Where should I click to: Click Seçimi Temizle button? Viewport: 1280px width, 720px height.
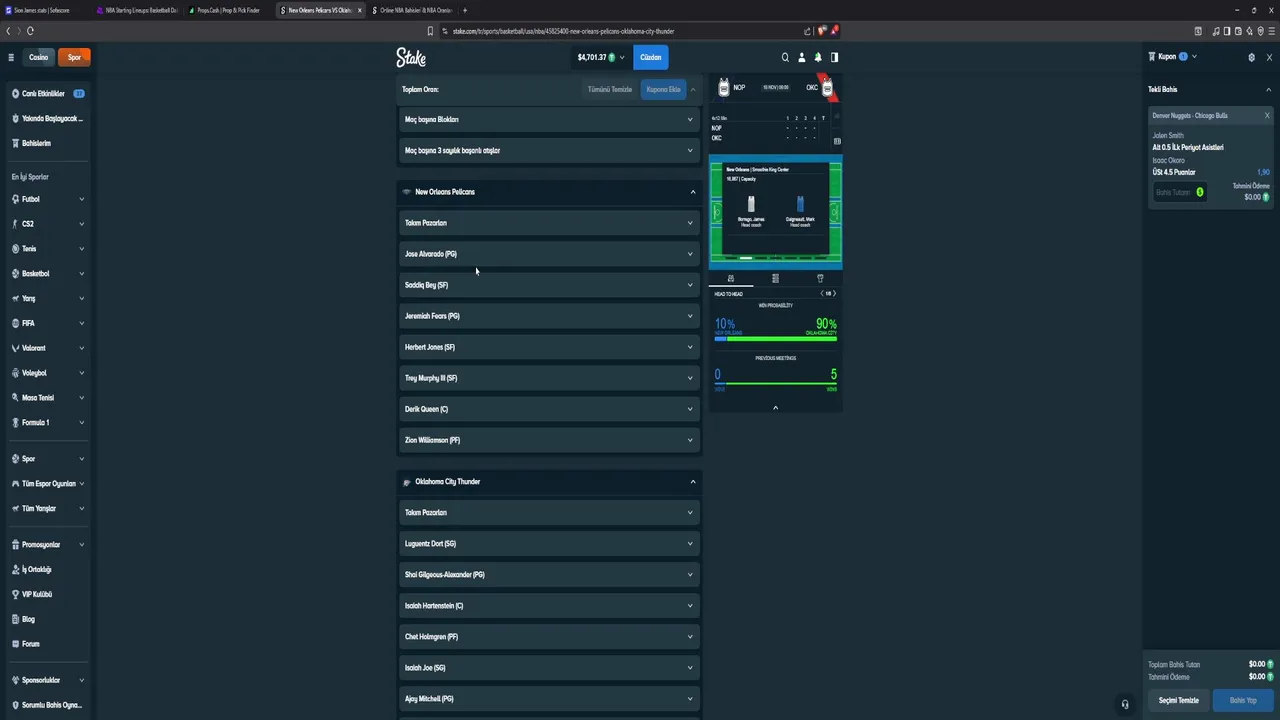1178,700
